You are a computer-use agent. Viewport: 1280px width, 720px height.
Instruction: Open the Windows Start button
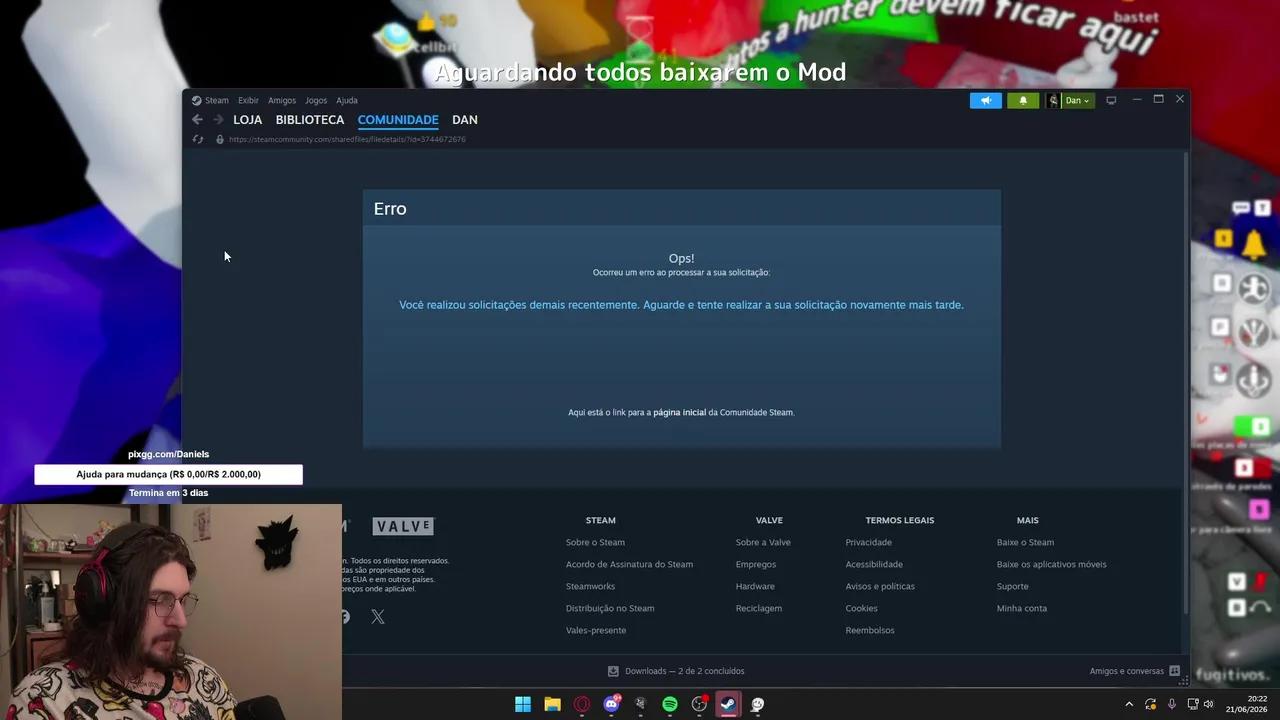click(523, 704)
